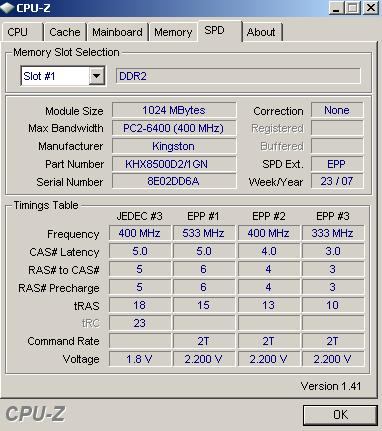Click the maximize window button
Viewport: 382px width, 431px height.
(353, 8)
